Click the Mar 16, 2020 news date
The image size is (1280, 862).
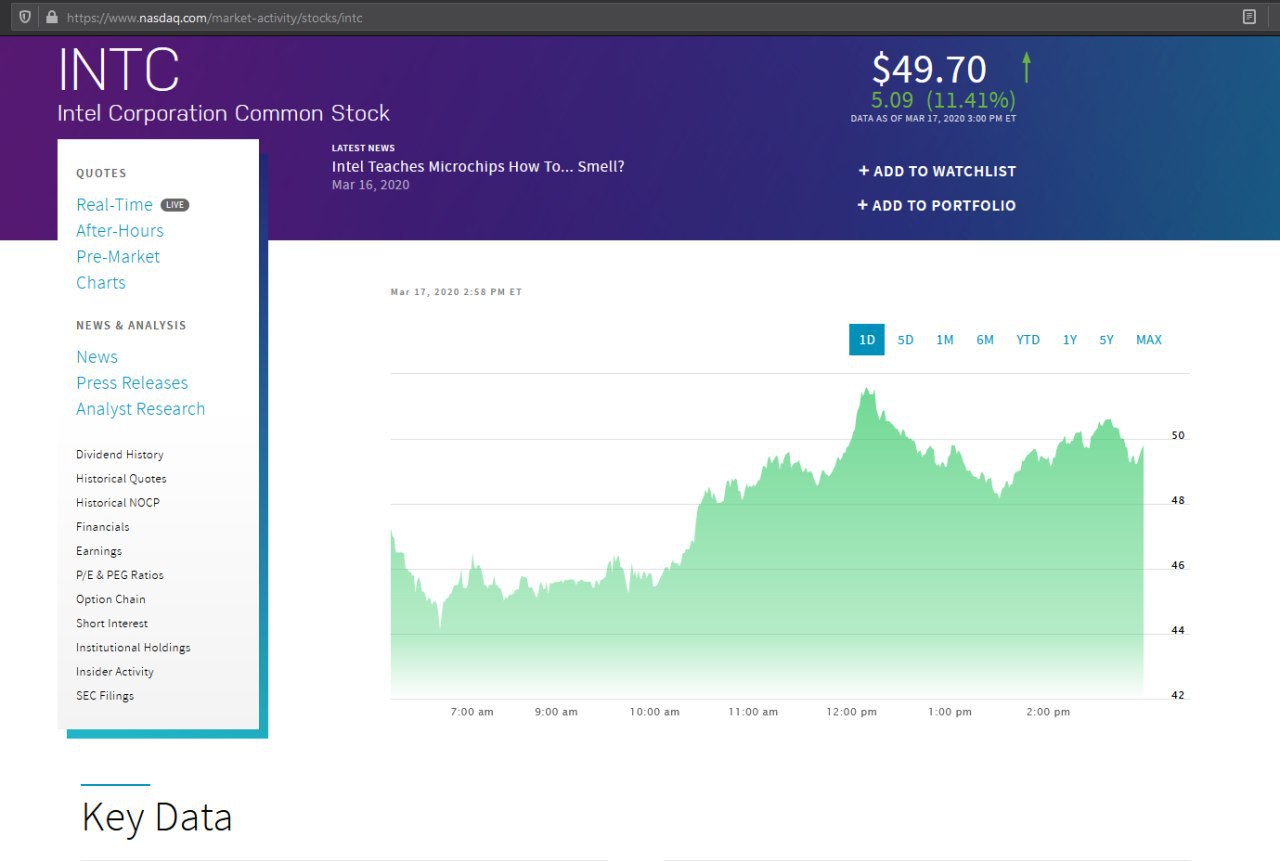click(371, 185)
